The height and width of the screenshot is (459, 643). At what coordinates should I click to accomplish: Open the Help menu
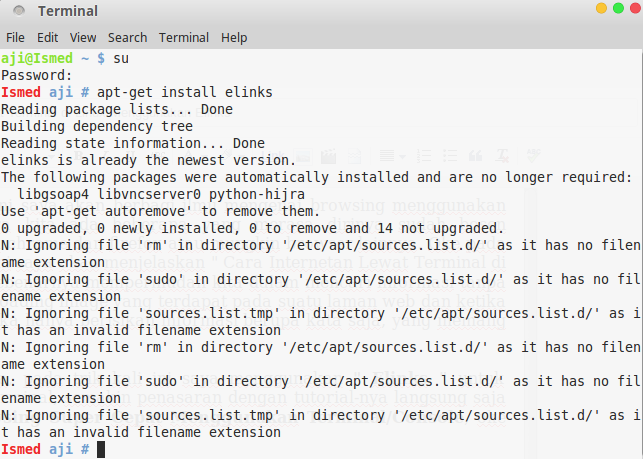click(234, 38)
